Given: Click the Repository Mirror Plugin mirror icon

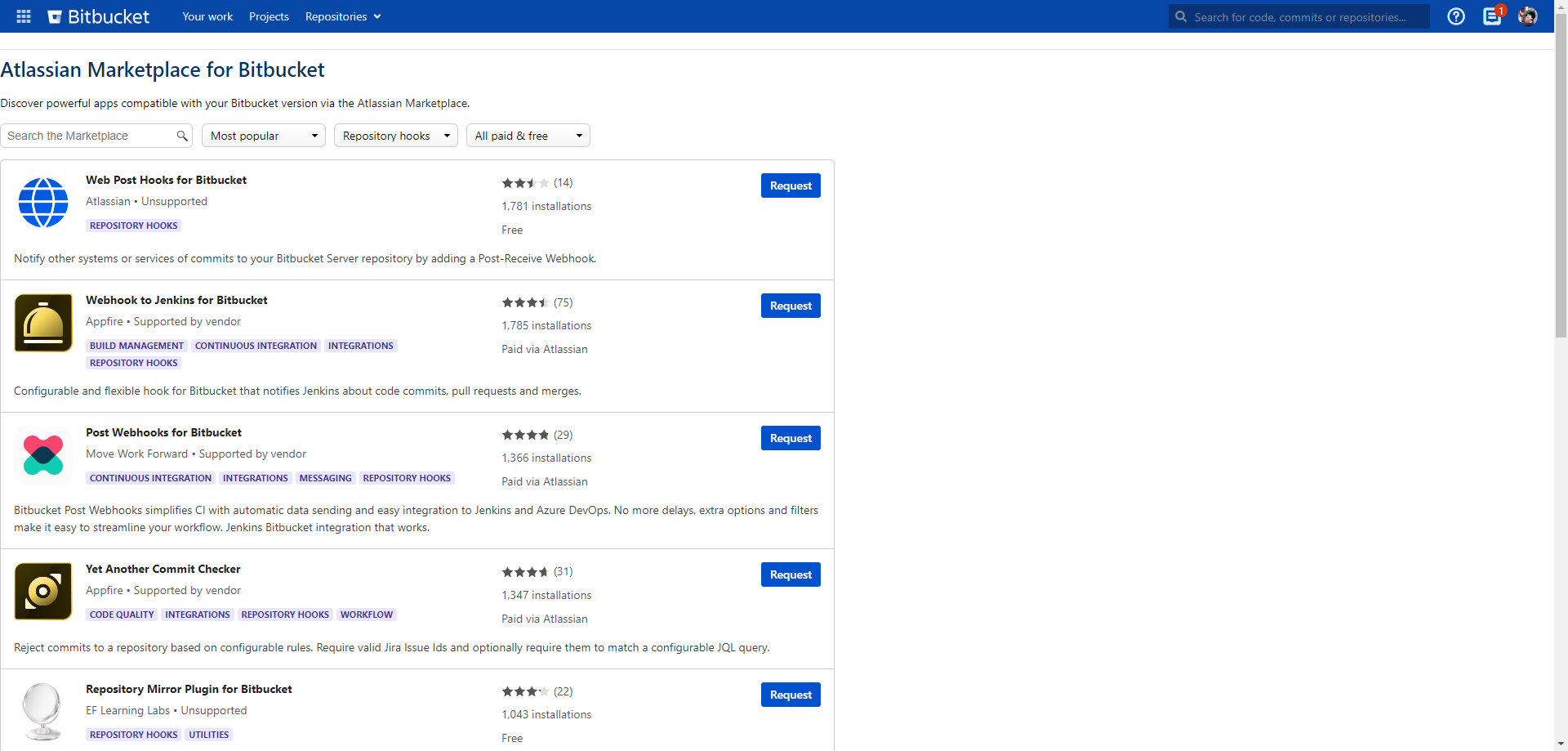Looking at the screenshot, I should [43, 712].
